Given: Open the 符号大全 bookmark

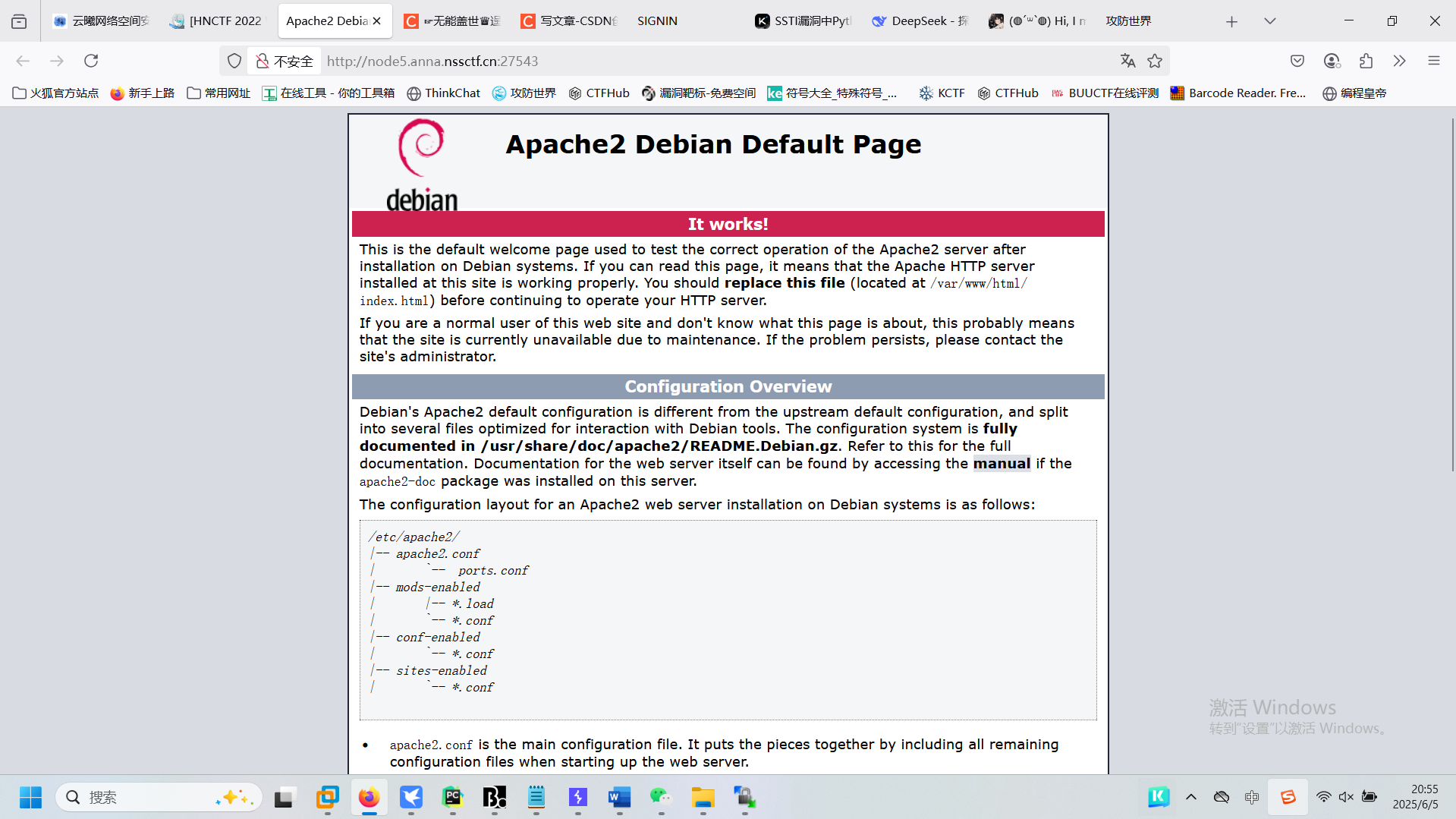Looking at the screenshot, I should click(x=832, y=93).
